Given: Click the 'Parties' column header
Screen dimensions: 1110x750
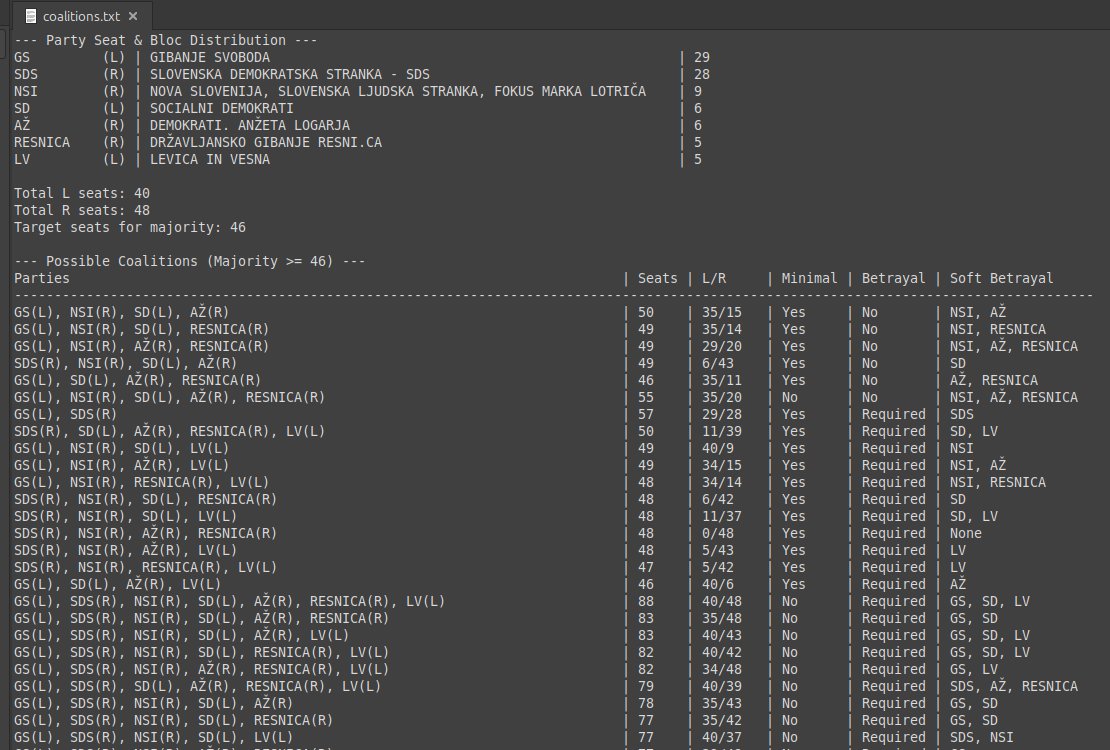Looking at the screenshot, I should pos(42,278).
